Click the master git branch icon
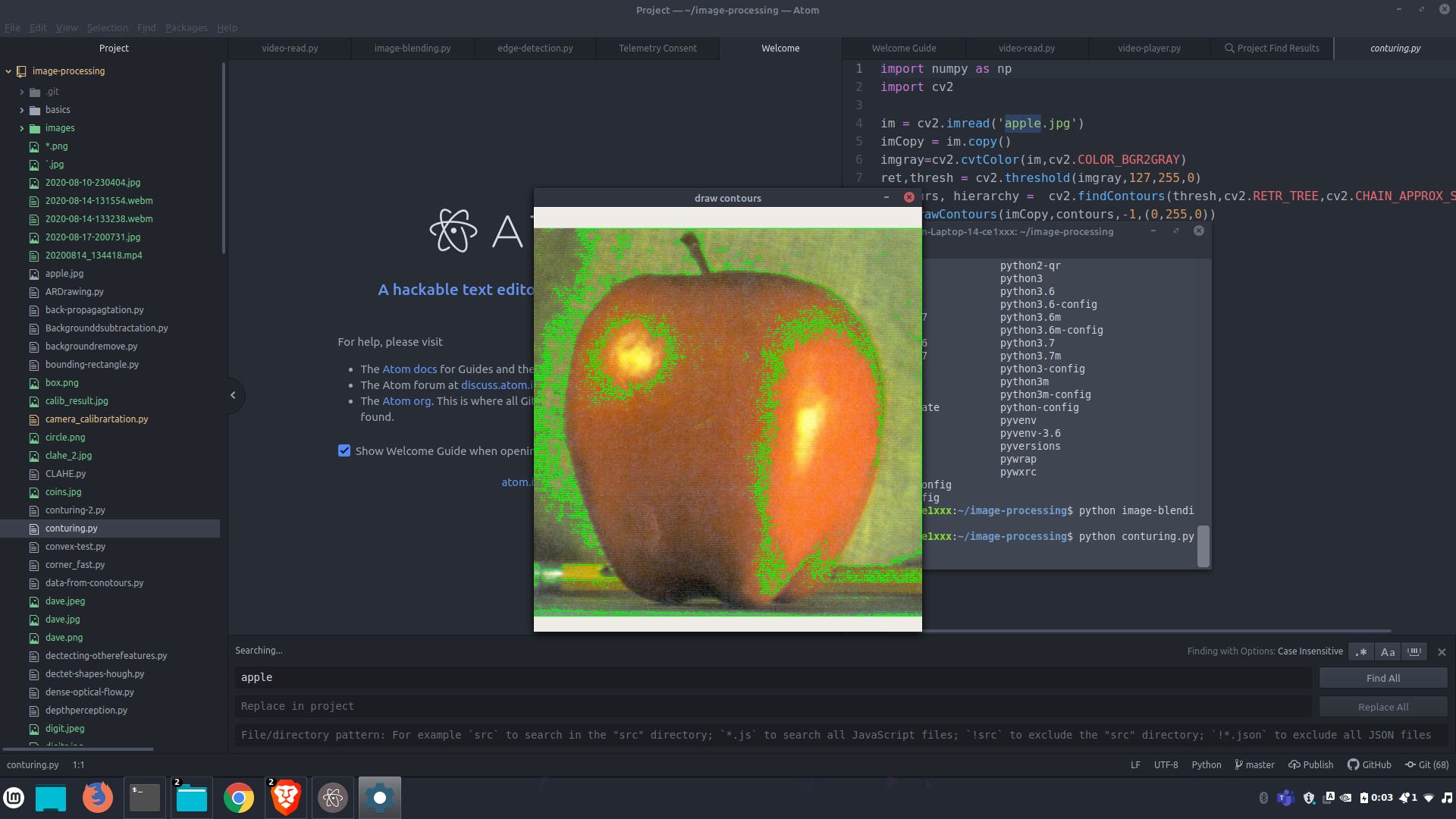This screenshot has height=819, width=1456. pyautogui.click(x=1239, y=765)
